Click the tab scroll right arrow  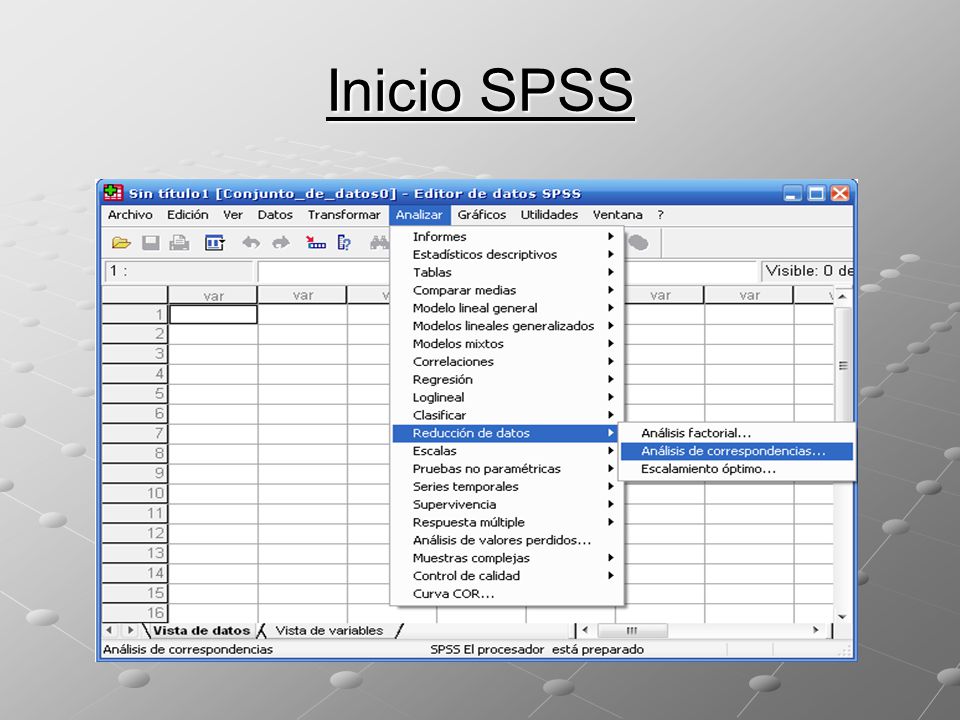pyautogui.click(x=130, y=630)
